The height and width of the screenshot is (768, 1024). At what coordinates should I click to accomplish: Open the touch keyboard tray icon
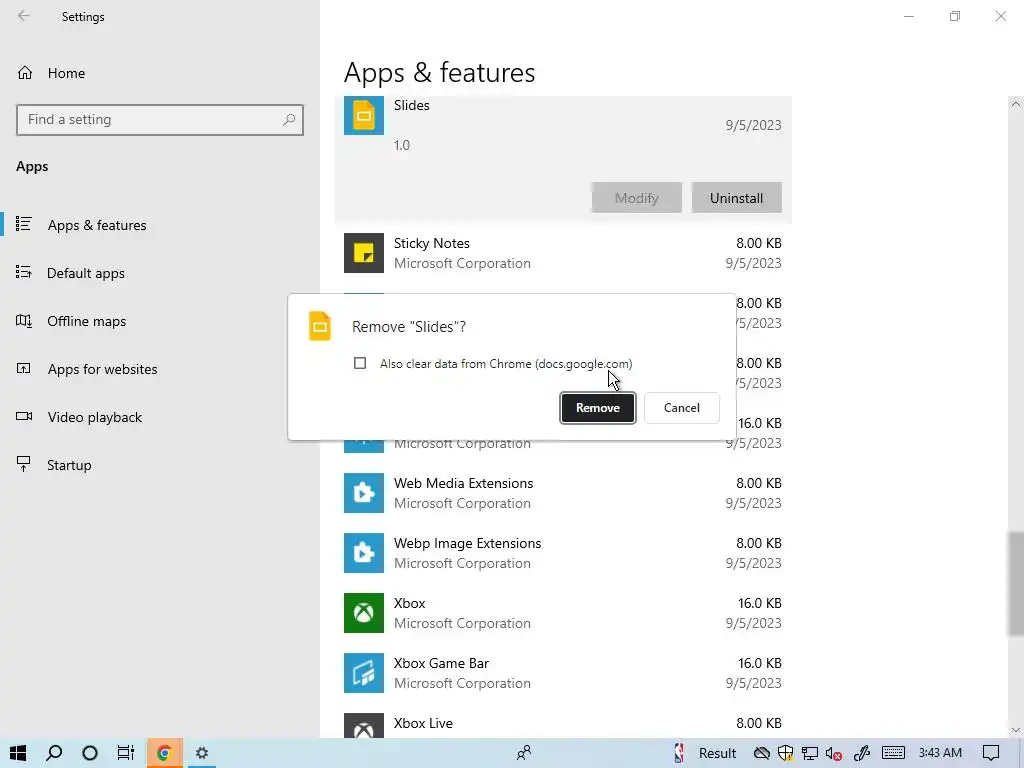pyautogui.click(x=893, y=753)
